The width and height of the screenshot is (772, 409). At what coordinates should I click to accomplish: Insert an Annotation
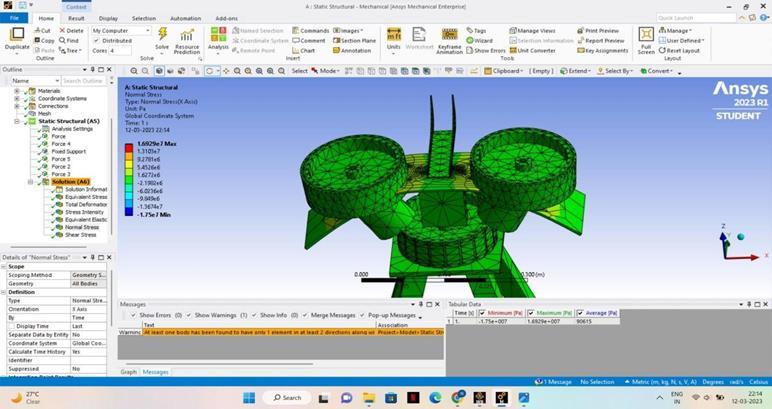[352, 50]
